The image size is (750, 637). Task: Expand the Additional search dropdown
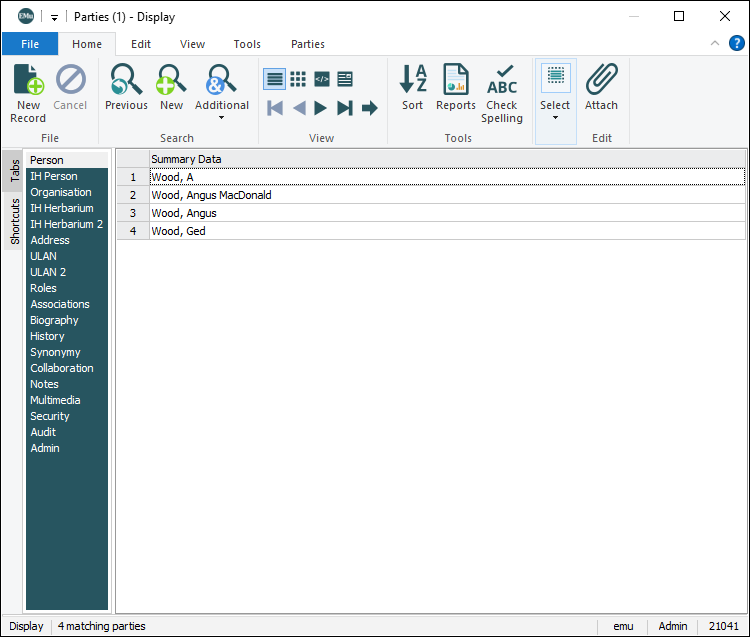tap(221, 118)
